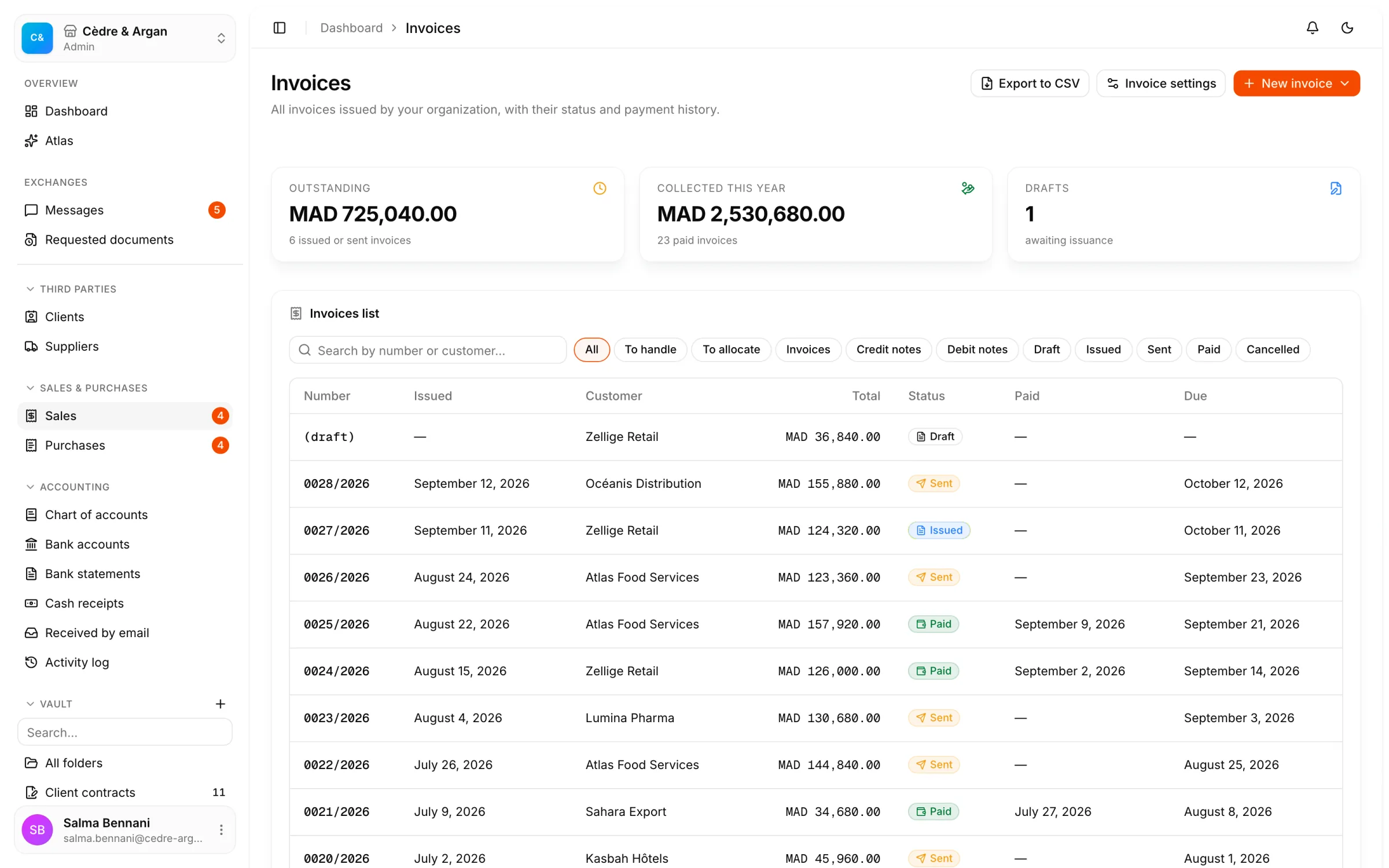Open Bank accounts page
Screen dimensions: 1389x868
pos(125,544)
